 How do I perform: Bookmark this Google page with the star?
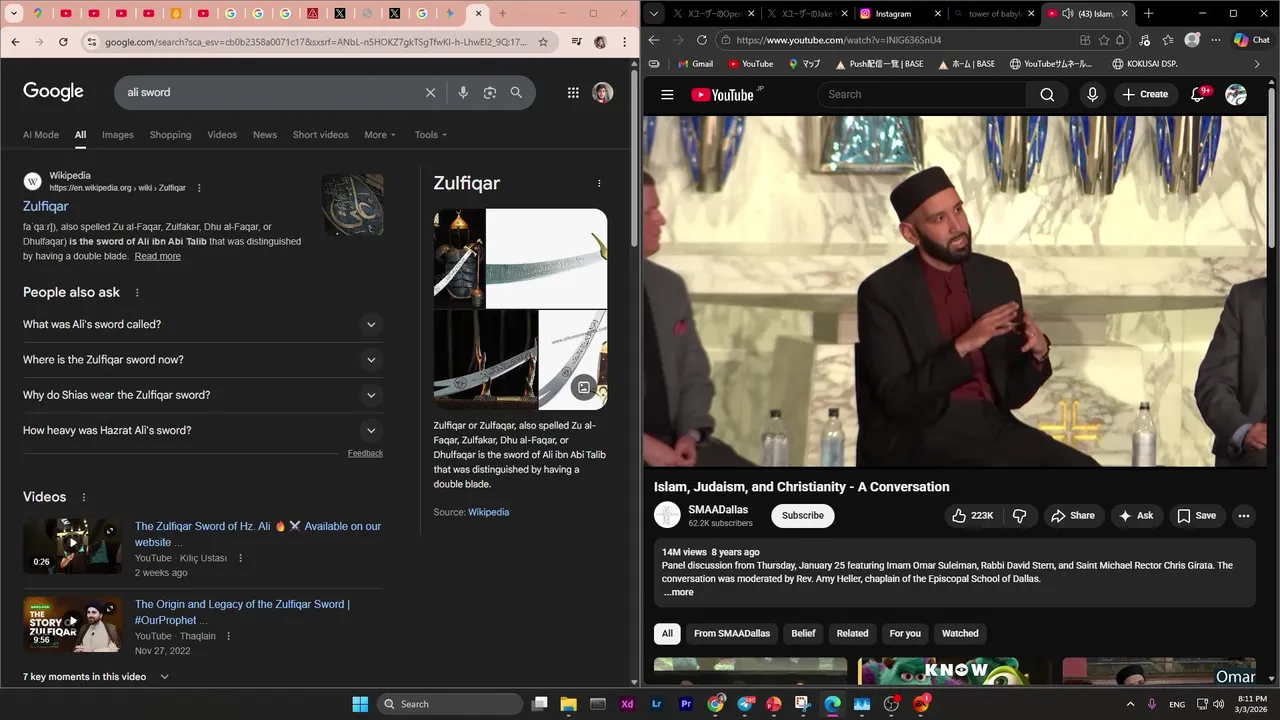point(543,42)
